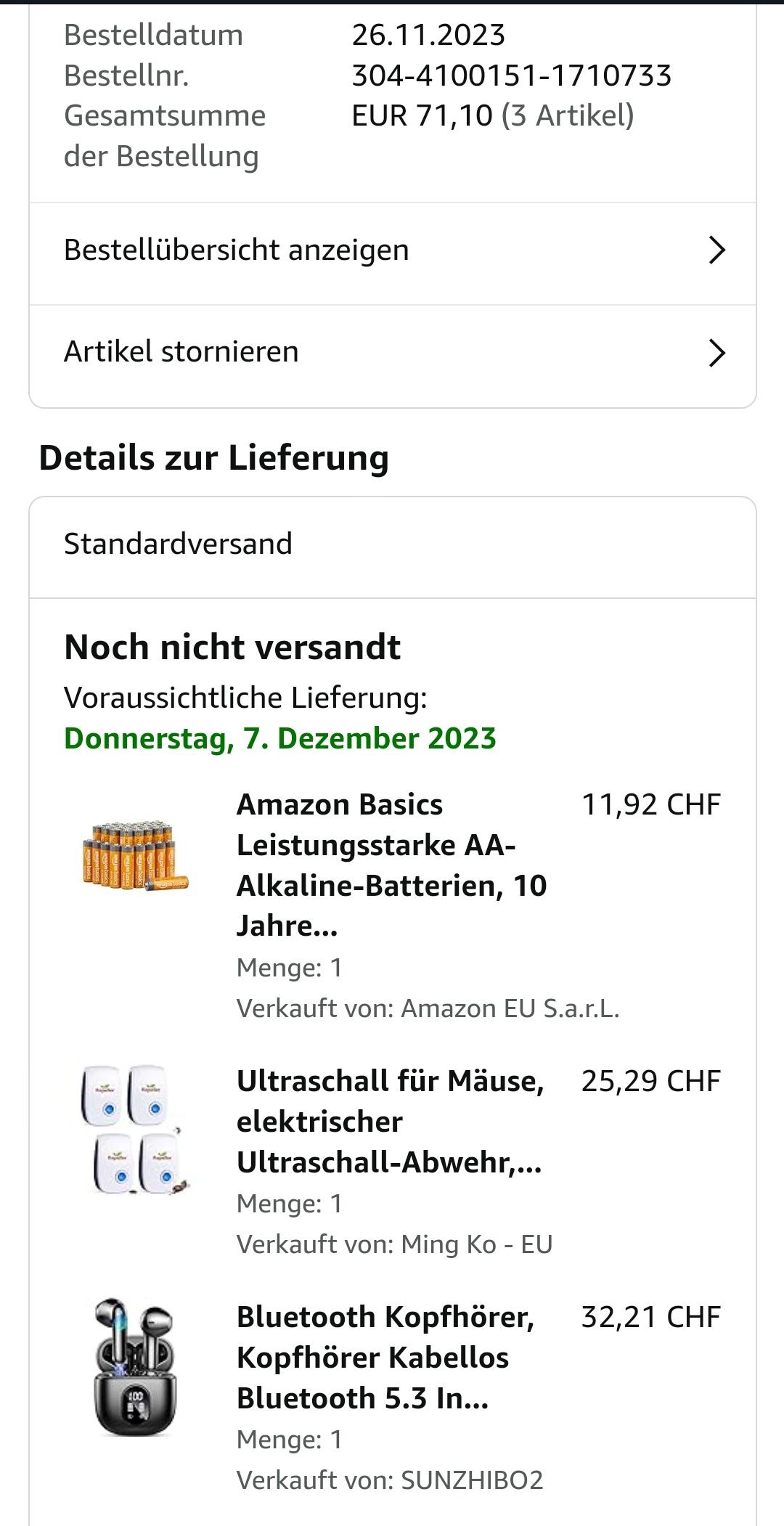Tap the 32,21 CHF headphones price
Image resolution: width=784 pixels, height=1526 pixels.
point(651,1317)
